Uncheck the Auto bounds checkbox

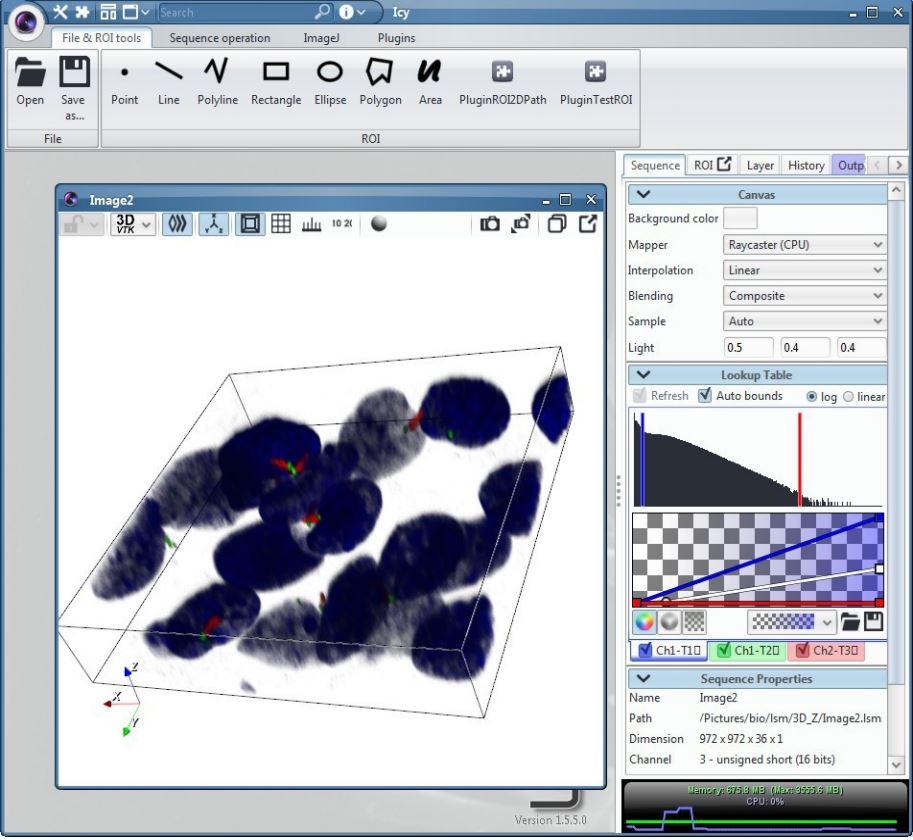(705, 396)
